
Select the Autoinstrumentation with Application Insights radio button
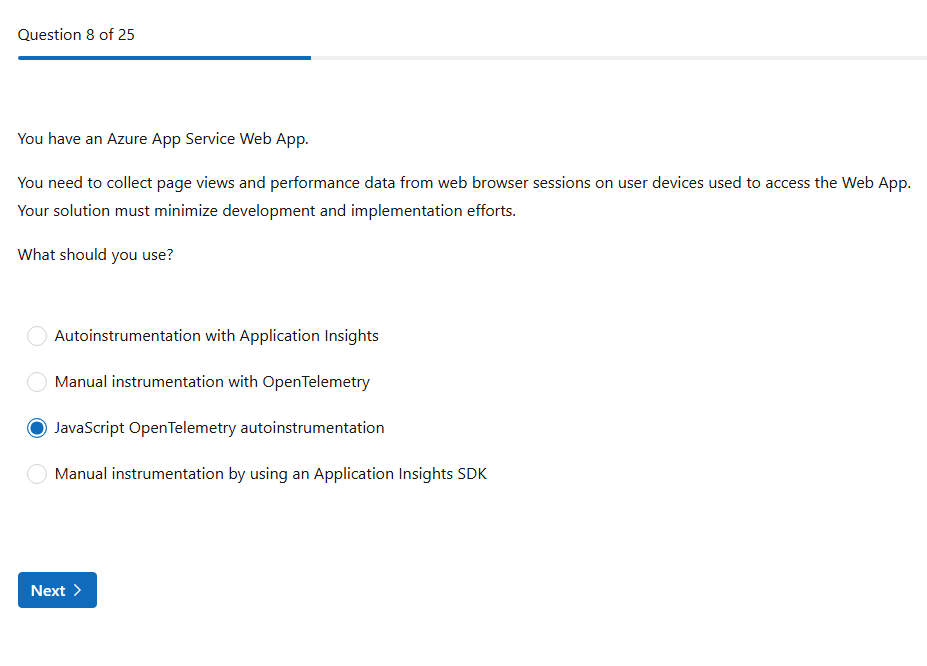(37, 336)
